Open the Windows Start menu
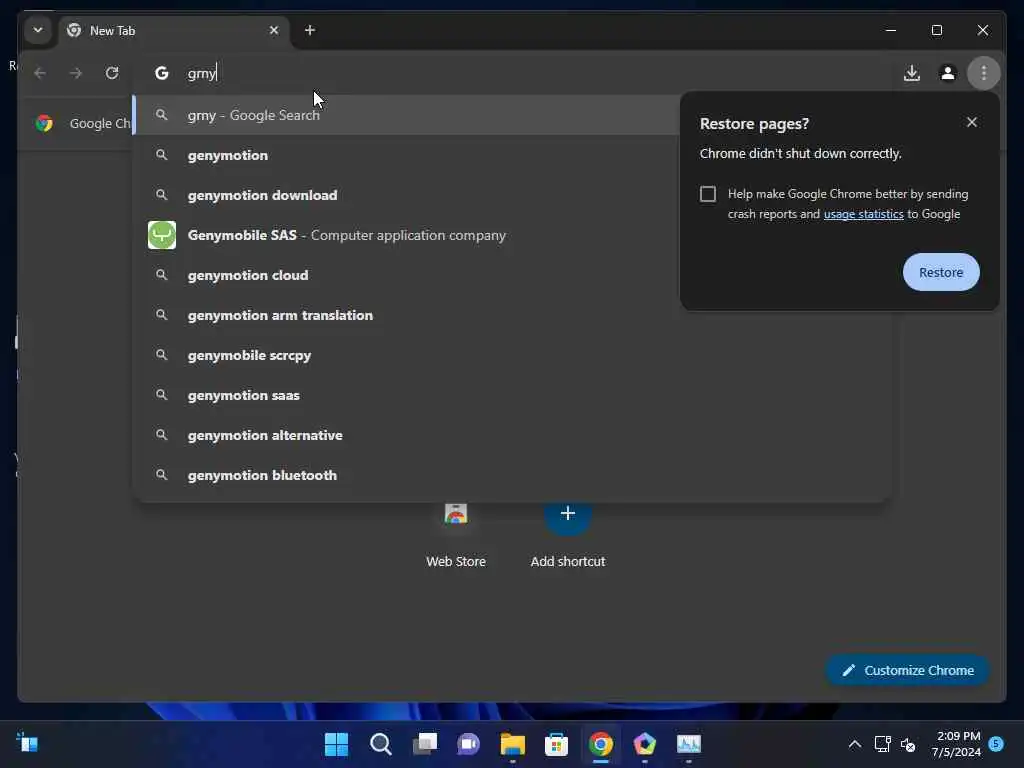Viewport: 1024px width, 768px height. 336,744
